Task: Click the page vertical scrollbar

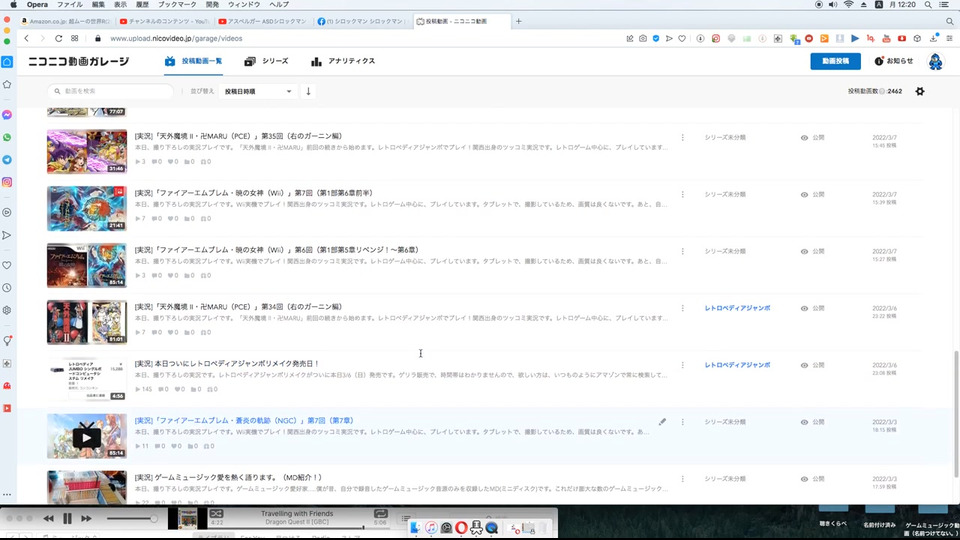Action: 956,413
